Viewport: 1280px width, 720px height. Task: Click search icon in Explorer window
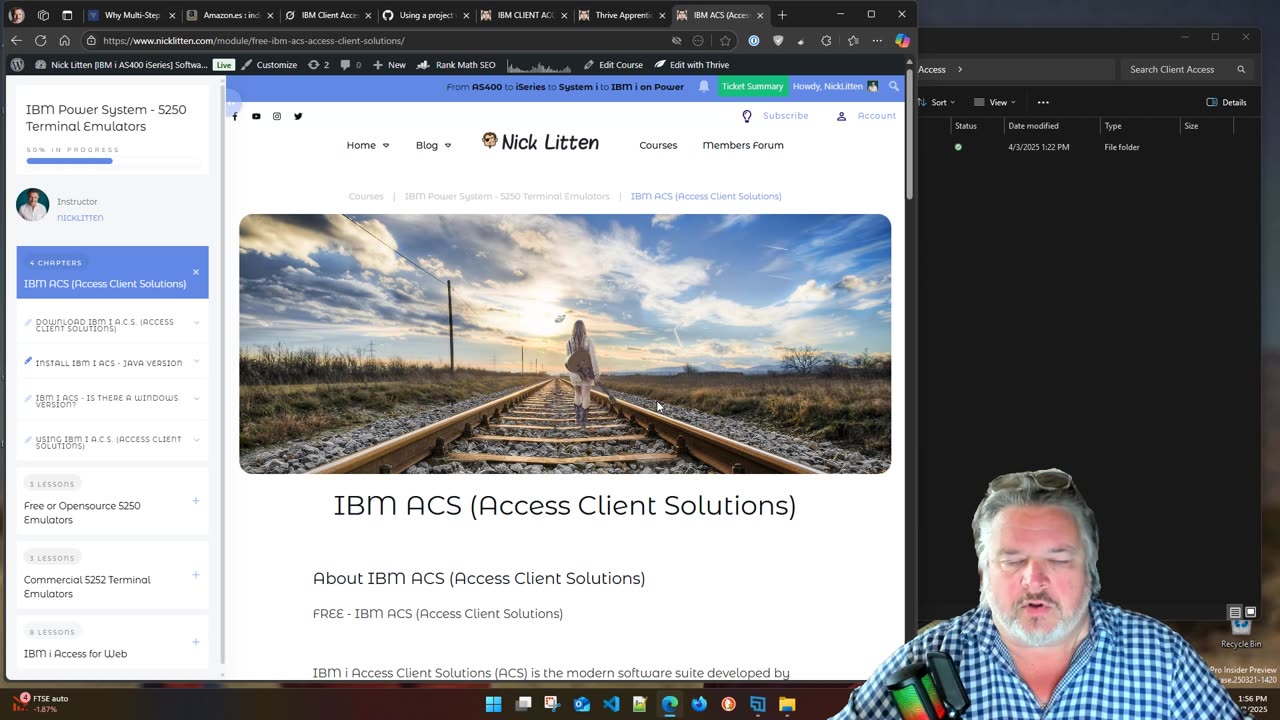tap(1241, 69)
